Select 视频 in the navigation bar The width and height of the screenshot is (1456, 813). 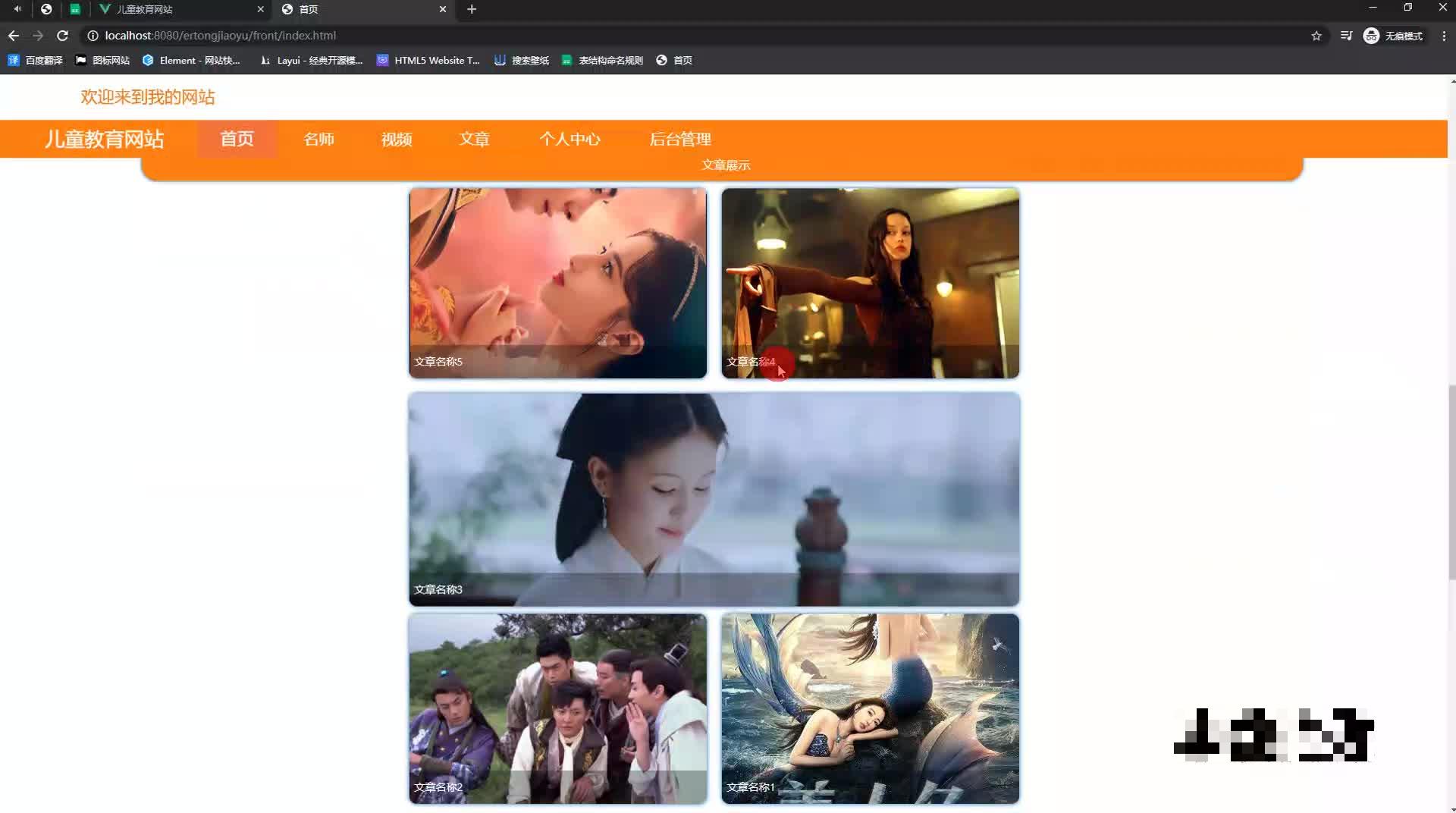tap(397, 139)
